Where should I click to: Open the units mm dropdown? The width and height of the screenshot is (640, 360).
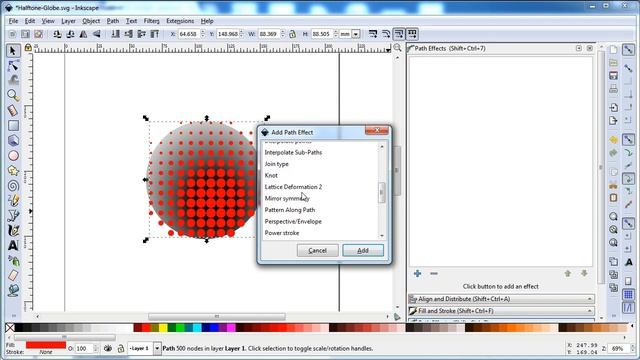click(x=356, y=34)
